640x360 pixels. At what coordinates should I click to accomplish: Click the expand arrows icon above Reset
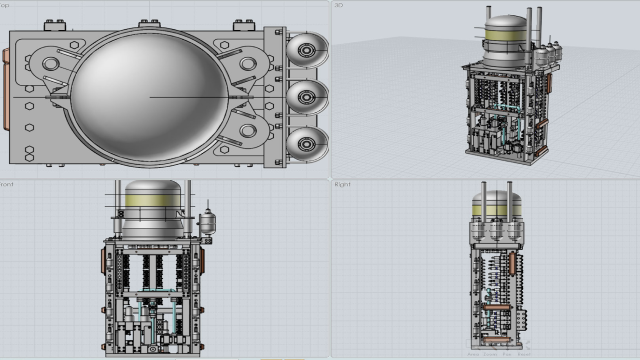pyautogui.click(x=527, y=345)
